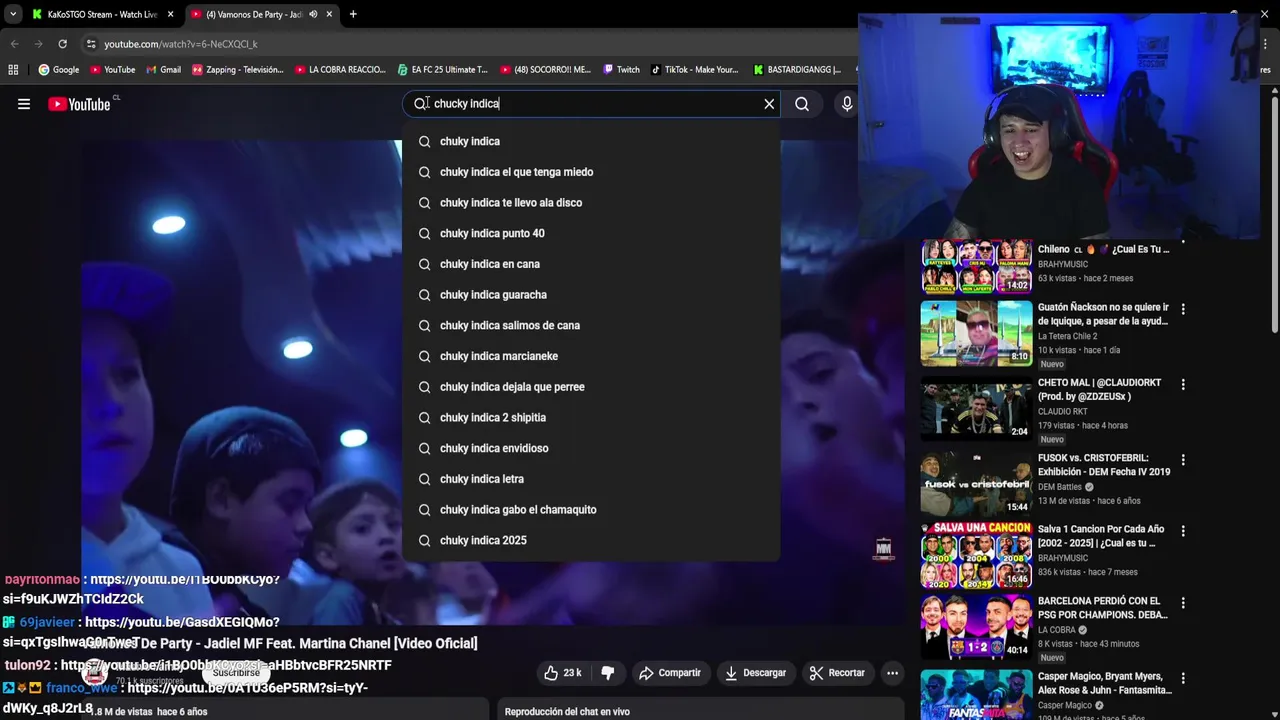
Task: Open options menu for Guatón Ñackson video
Action: (1183, 309)
